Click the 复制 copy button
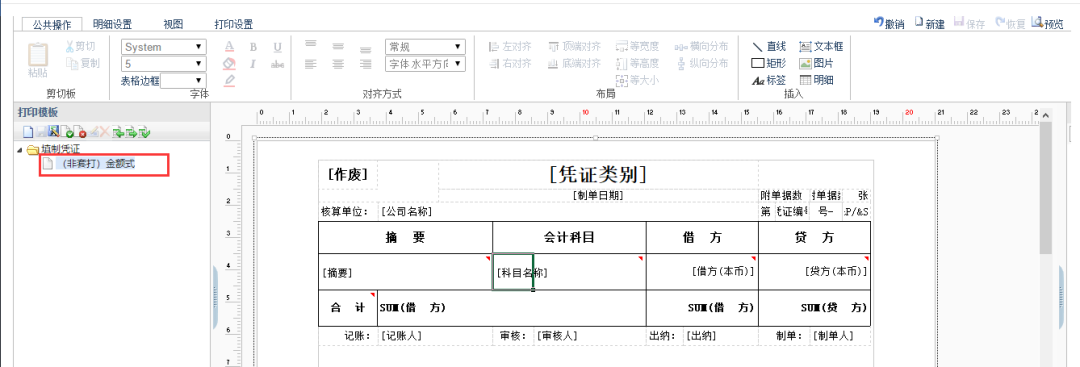1080x367 pixels. (82, 63)
